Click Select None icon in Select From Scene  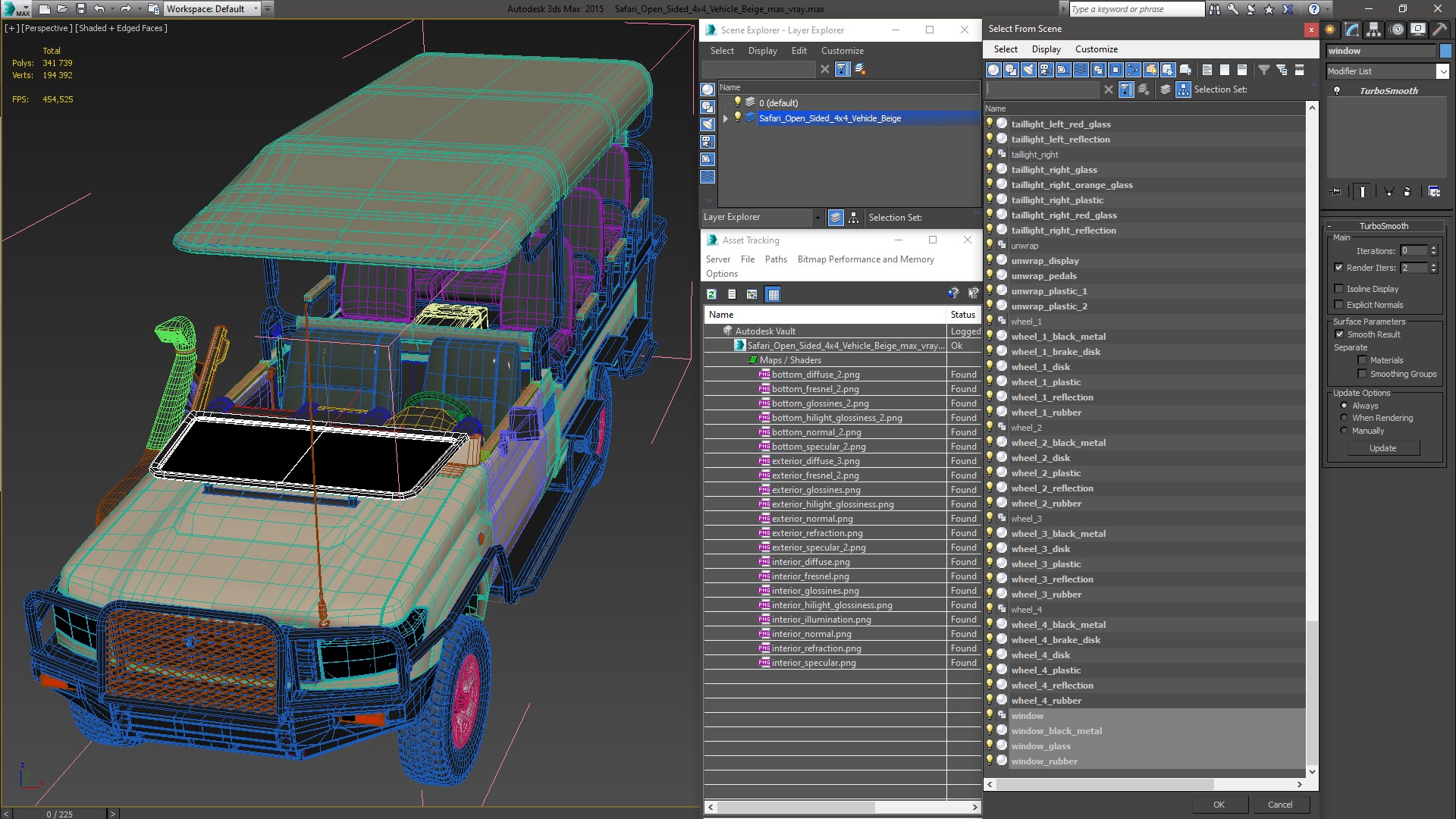1225,70
